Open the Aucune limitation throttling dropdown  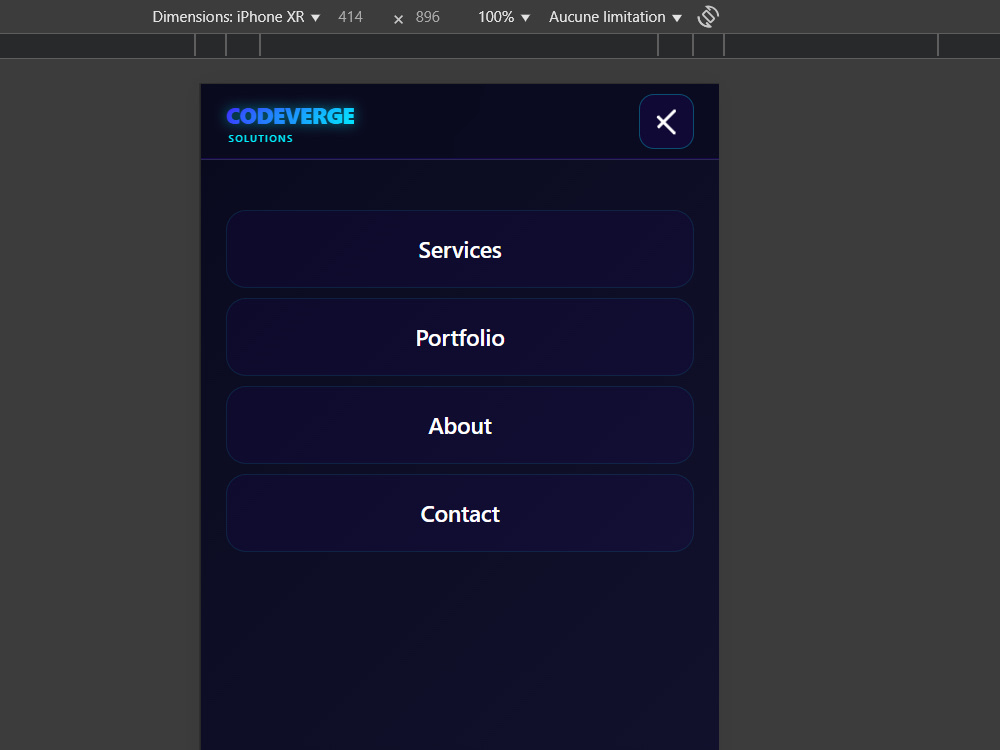click(615, 17)
